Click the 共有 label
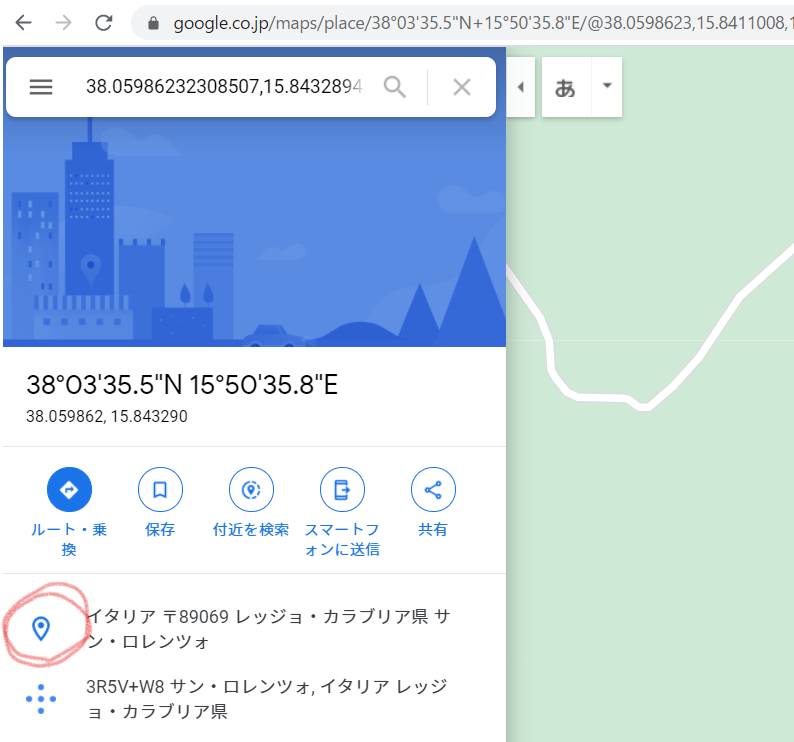 (x=433, y=530)
